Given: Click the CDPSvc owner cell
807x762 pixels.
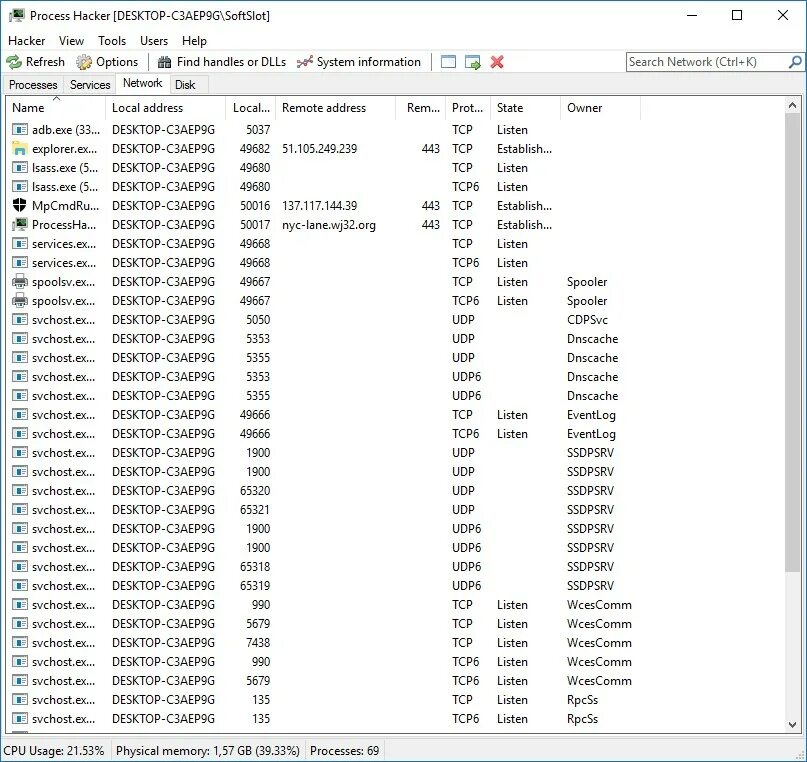Looking at the screenshot, I should click(x=587, y=320).
